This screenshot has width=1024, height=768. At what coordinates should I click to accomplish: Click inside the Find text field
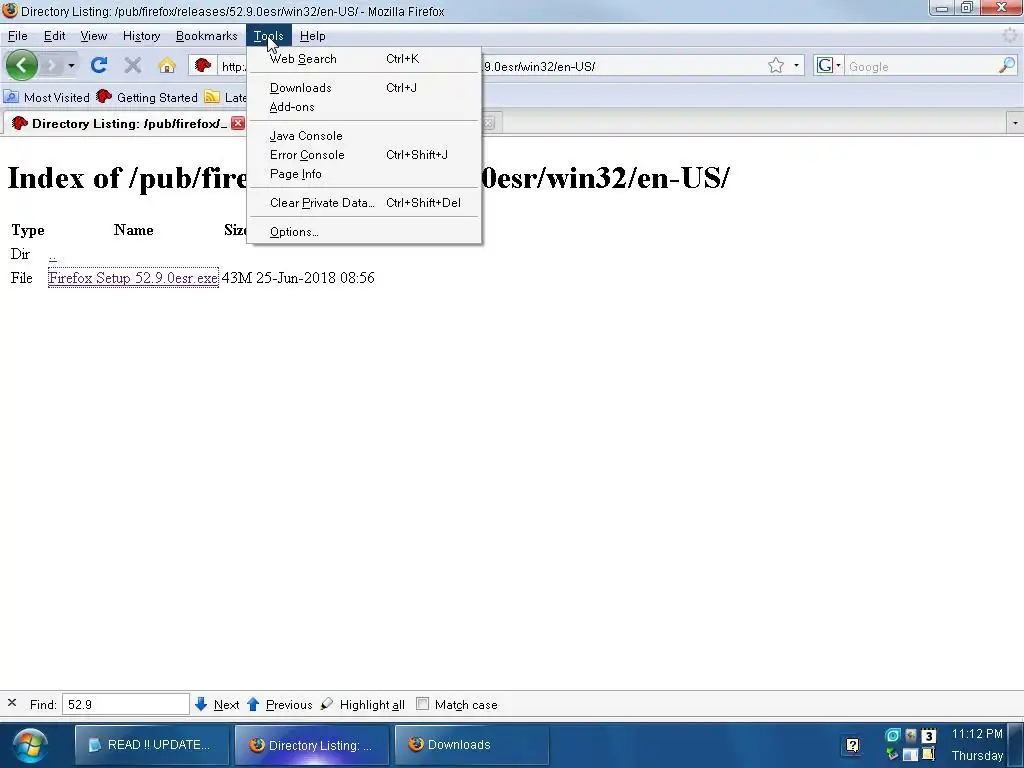coord(125,704)
